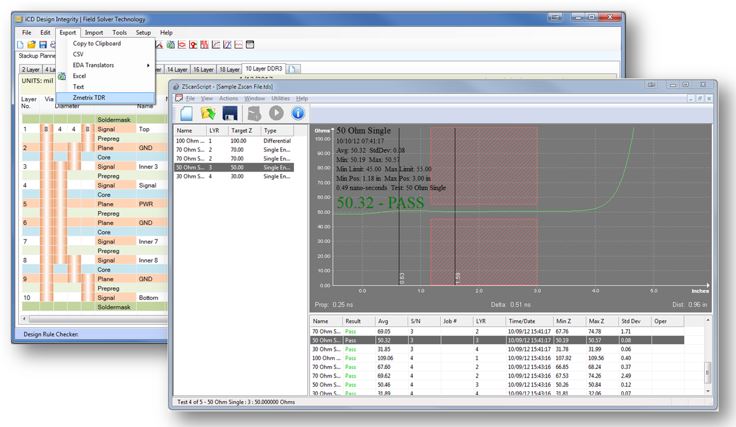736x427 pixels.
Task: Click Result column header in results table
Action: tap(358, 321)
